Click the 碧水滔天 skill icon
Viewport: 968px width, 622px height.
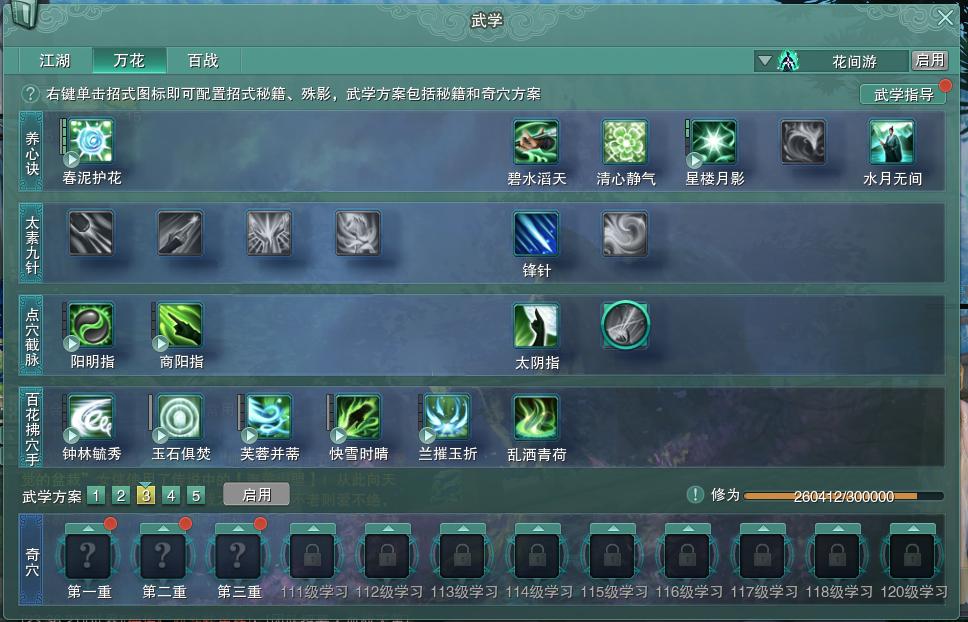click(x=536, y=142)
